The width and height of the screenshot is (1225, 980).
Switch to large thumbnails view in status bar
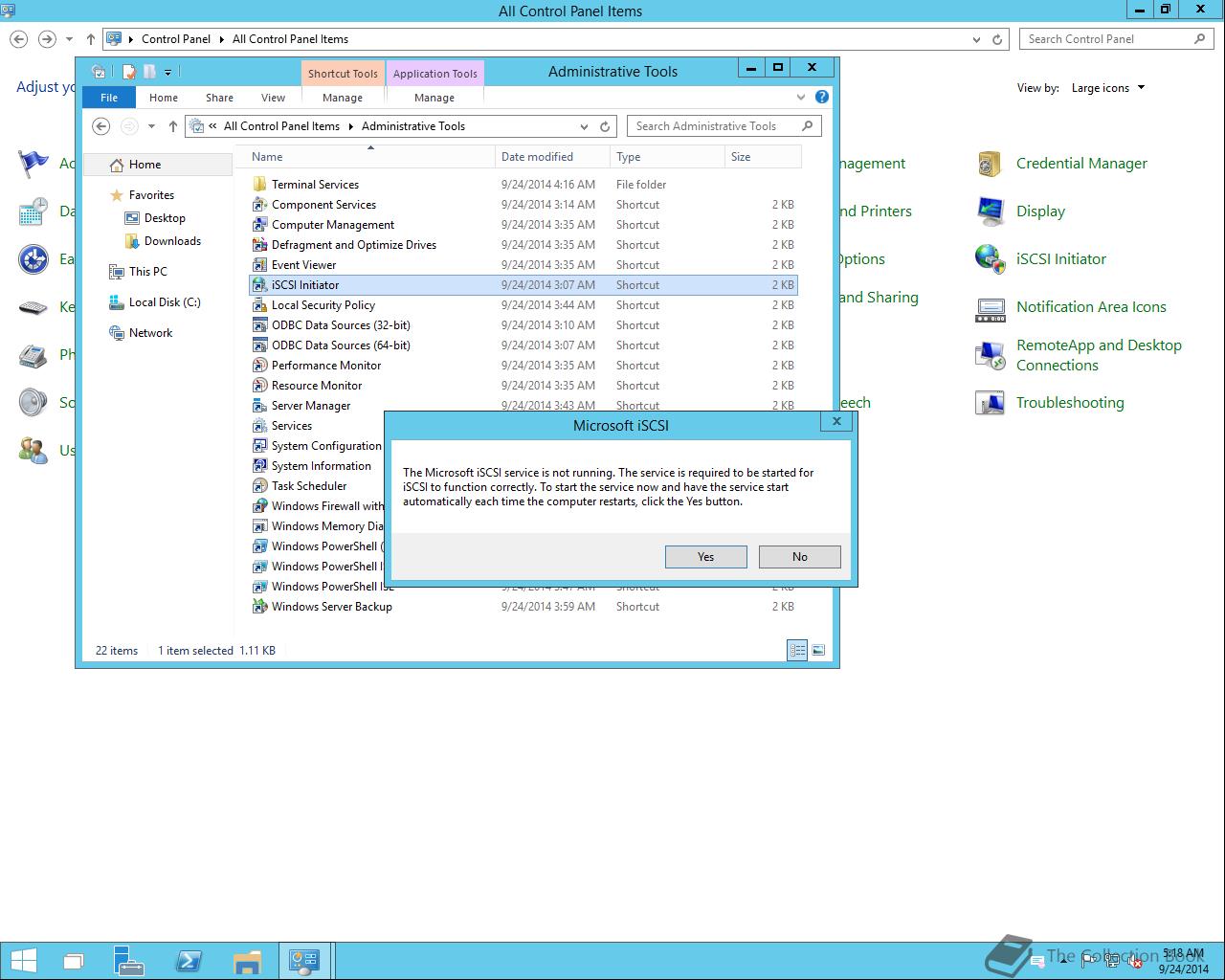(x=818, y=651)
